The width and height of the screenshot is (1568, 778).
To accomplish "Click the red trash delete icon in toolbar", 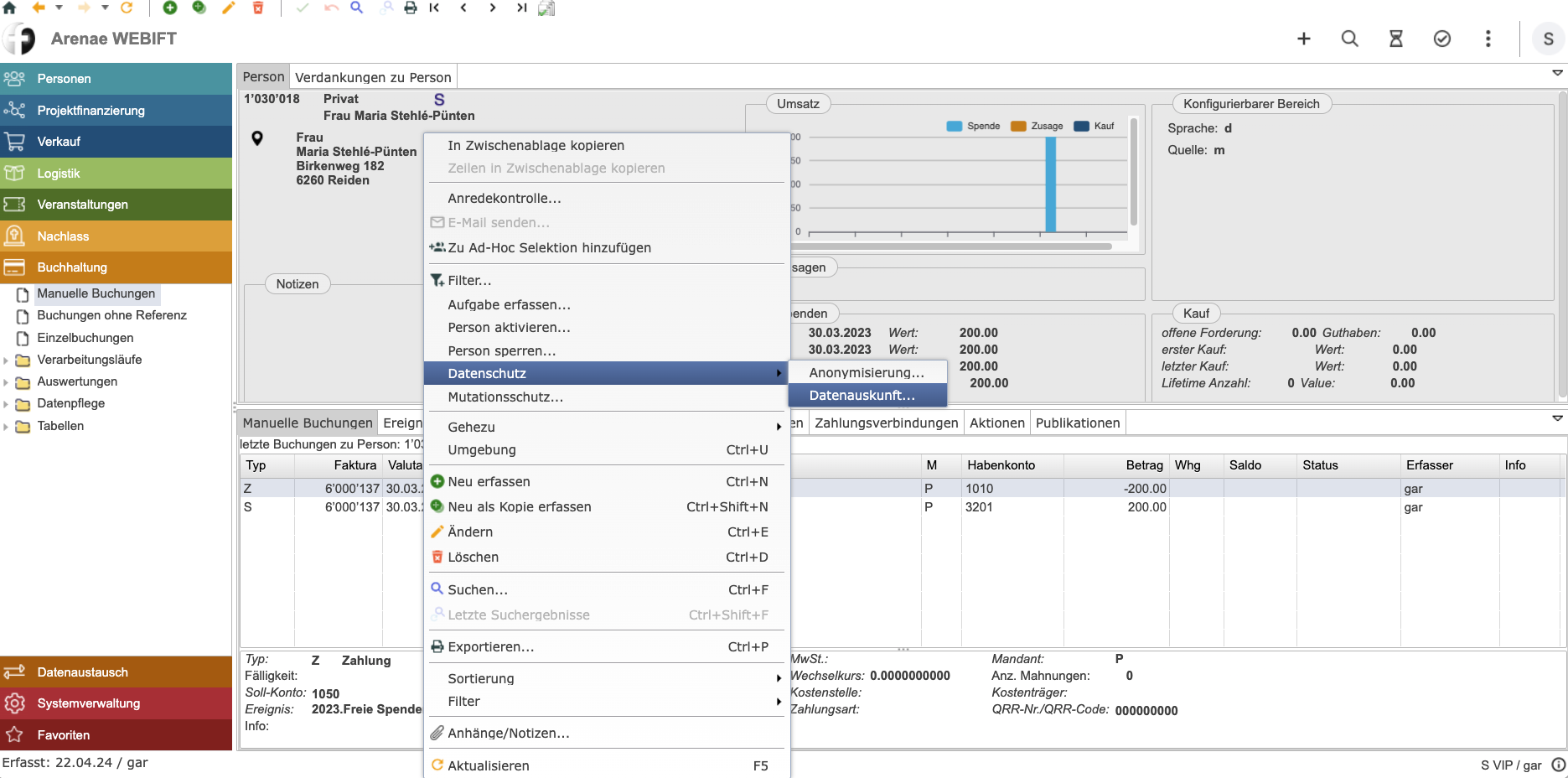I will click(258, 8).
